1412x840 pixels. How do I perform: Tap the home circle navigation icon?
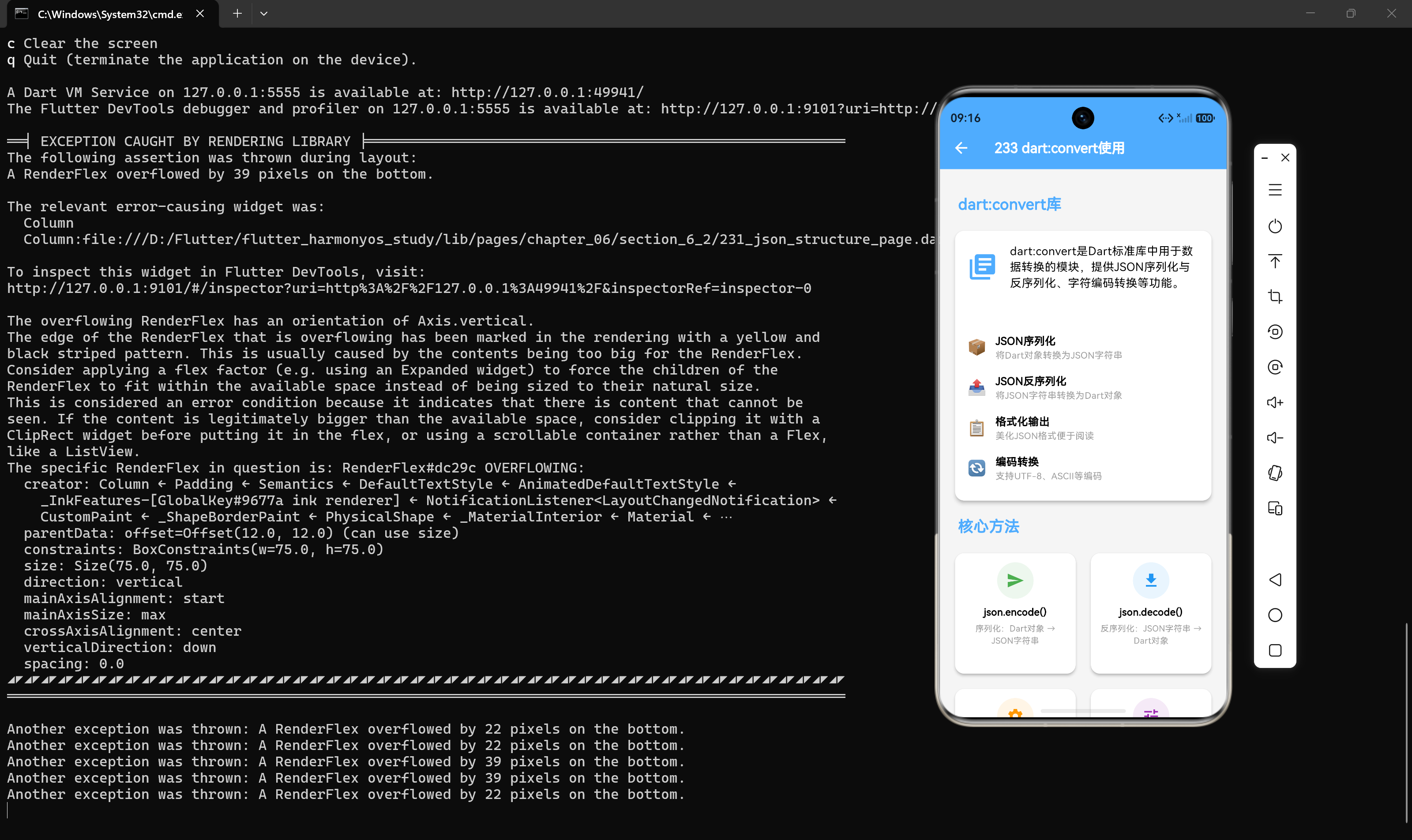(x=1275, y=615)
